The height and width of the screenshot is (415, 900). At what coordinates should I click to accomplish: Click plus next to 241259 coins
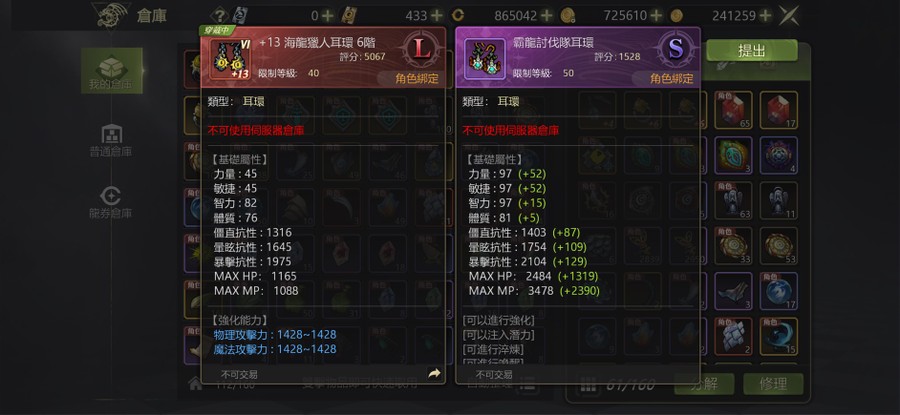(765, 15)
